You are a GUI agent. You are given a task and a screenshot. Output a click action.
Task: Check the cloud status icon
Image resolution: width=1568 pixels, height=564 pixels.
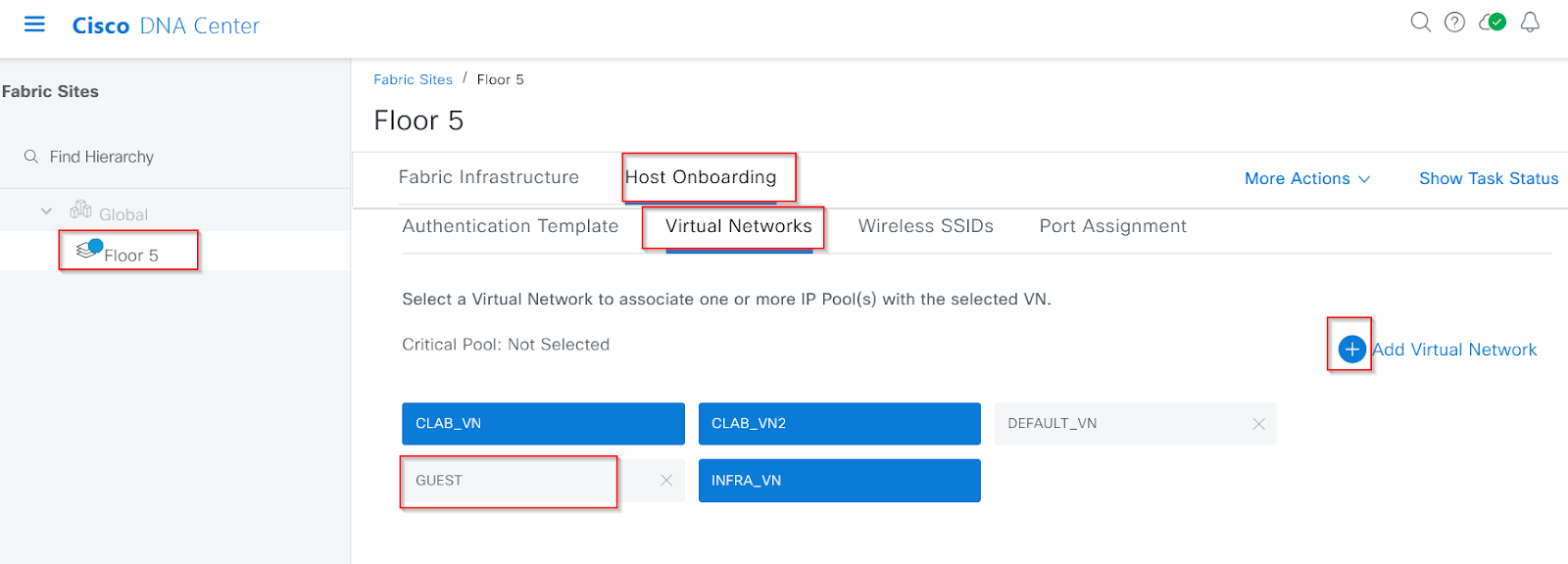[x=1493, y=22]
